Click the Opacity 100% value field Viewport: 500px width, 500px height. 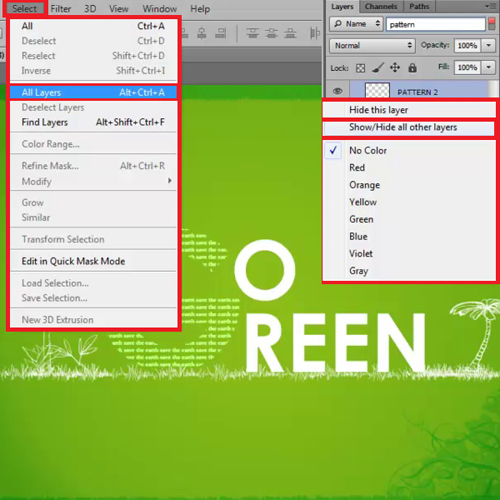[x=467, y=45]
